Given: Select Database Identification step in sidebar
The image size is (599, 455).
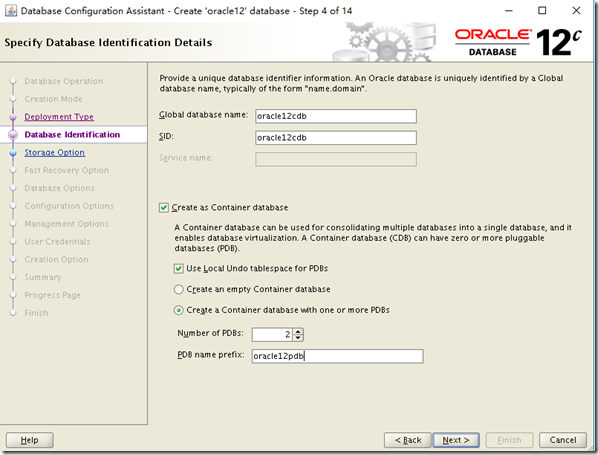Looking at the screenshot, I should click(72, 134).
